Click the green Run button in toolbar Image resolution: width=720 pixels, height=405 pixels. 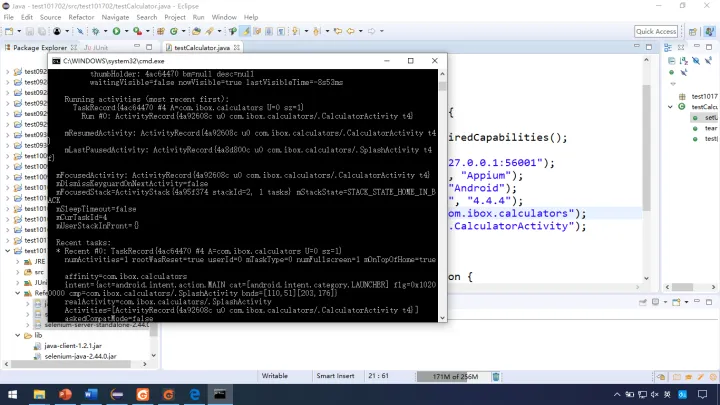tap(117, 31)
